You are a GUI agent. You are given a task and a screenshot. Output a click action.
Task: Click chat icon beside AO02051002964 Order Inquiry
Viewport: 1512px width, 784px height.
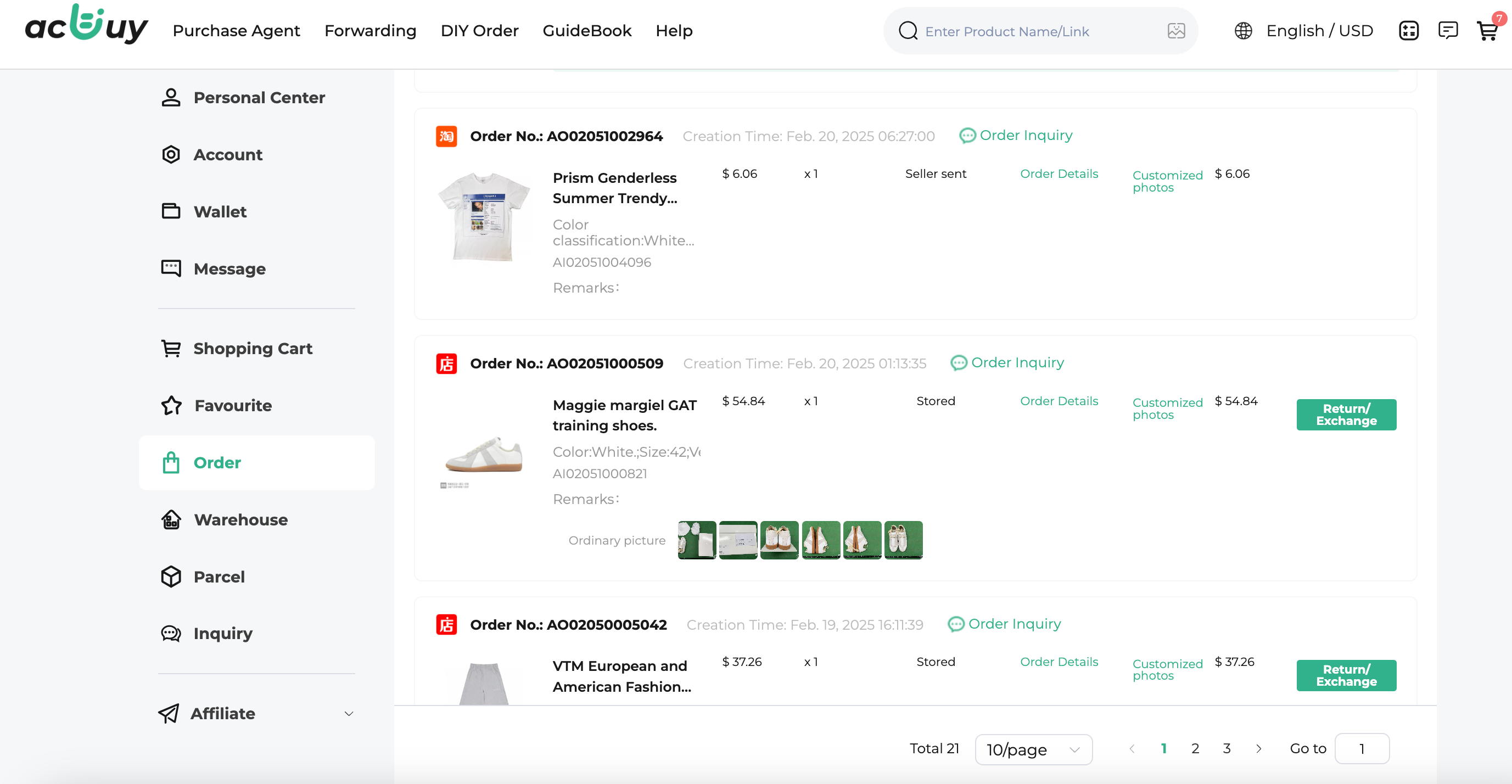point(967,136)
